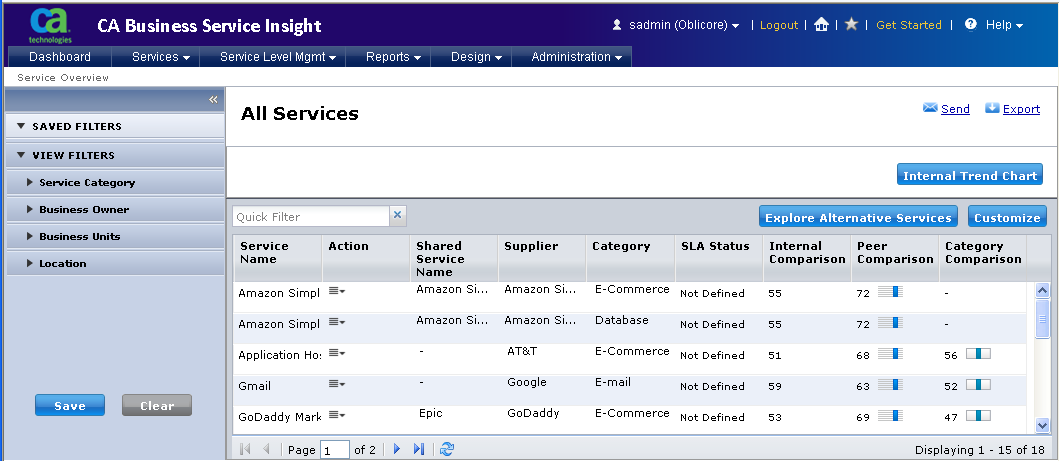
Task: Open action menu icon for Gmail row
Action: pyautogui.click(x=337, y=385)
